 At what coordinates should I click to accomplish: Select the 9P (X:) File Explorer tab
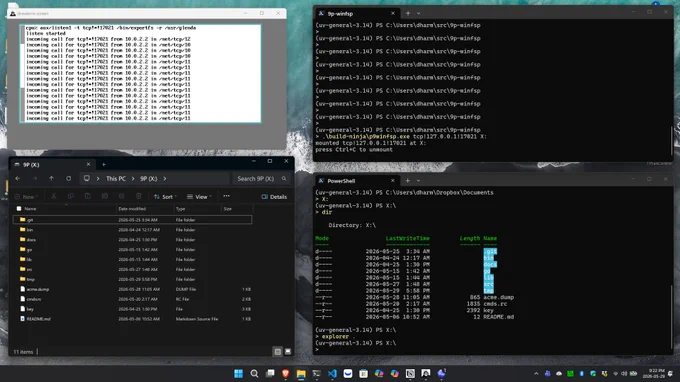tap(52, 165)
